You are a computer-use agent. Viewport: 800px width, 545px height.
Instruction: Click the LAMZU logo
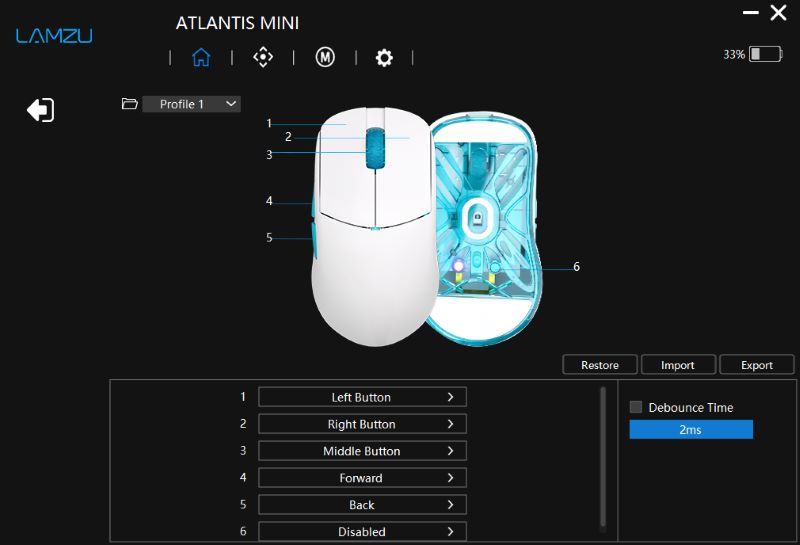pyautogui.click(x=54, y=36)
